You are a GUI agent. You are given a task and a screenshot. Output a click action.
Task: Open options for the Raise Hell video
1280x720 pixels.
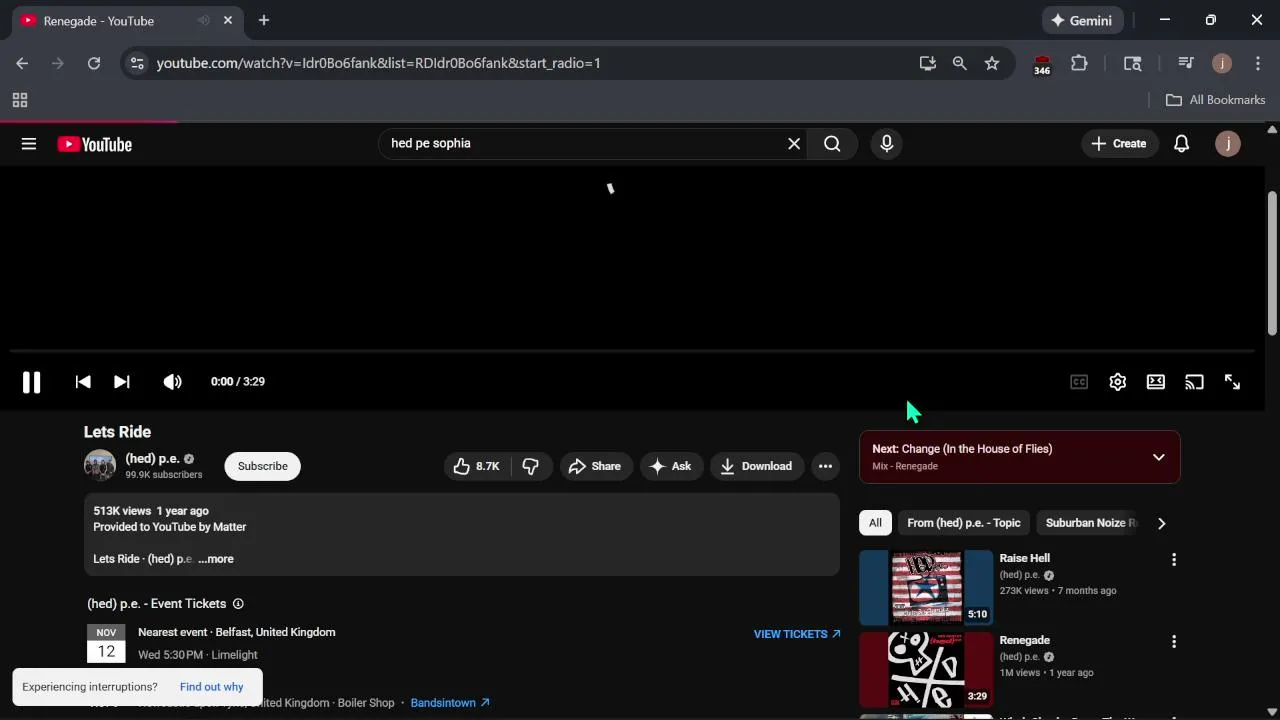[1174, 560]
